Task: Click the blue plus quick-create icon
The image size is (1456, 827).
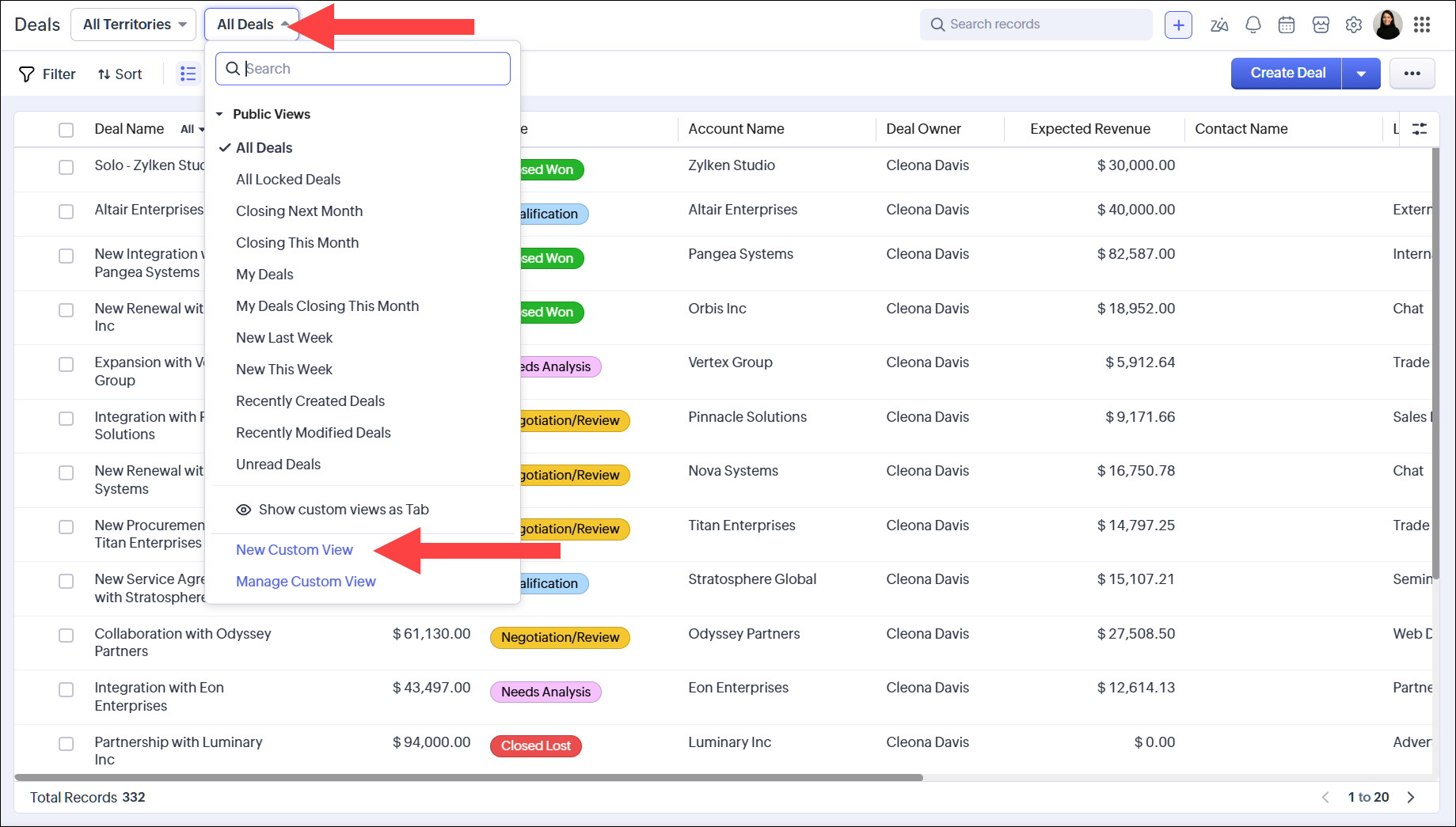Action: coord(1178,25)
